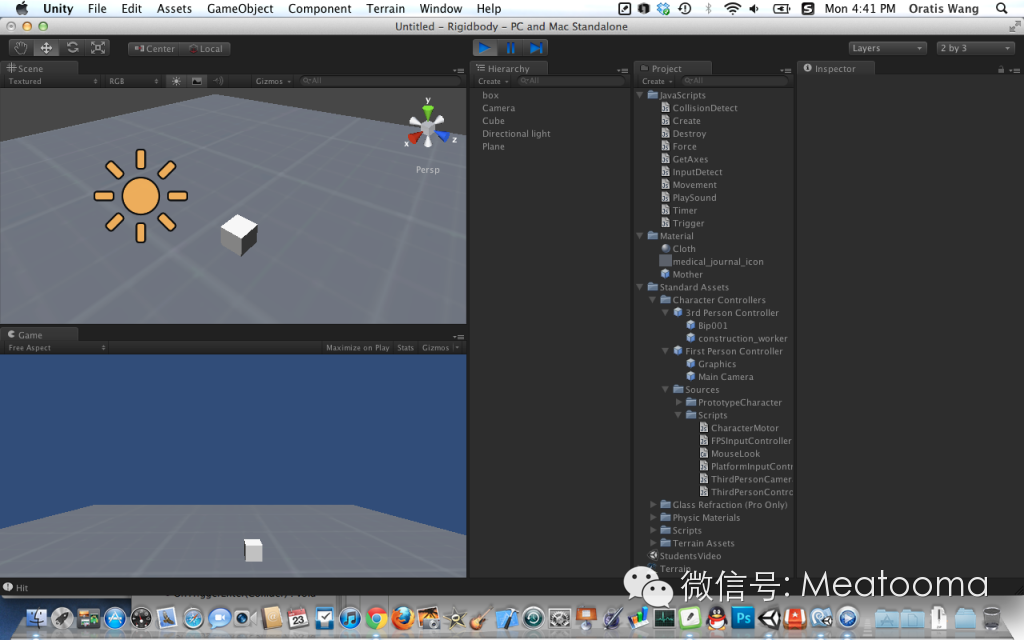This screenshot has width=1024, height=640.
Task: Collapse the JavaScripts folder
Action: click(x=640, y=95)
